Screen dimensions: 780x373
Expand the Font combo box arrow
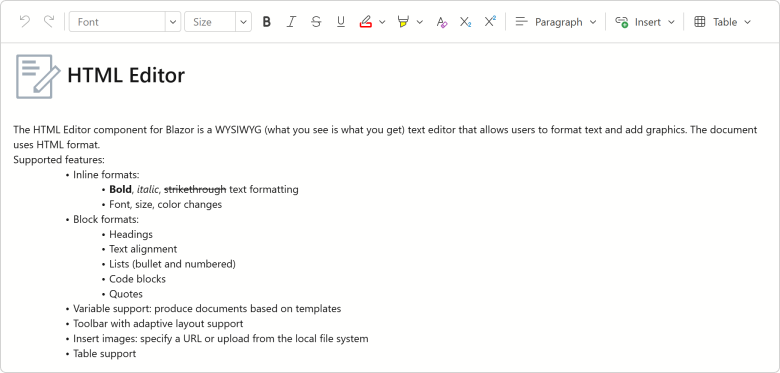point(173,22)
